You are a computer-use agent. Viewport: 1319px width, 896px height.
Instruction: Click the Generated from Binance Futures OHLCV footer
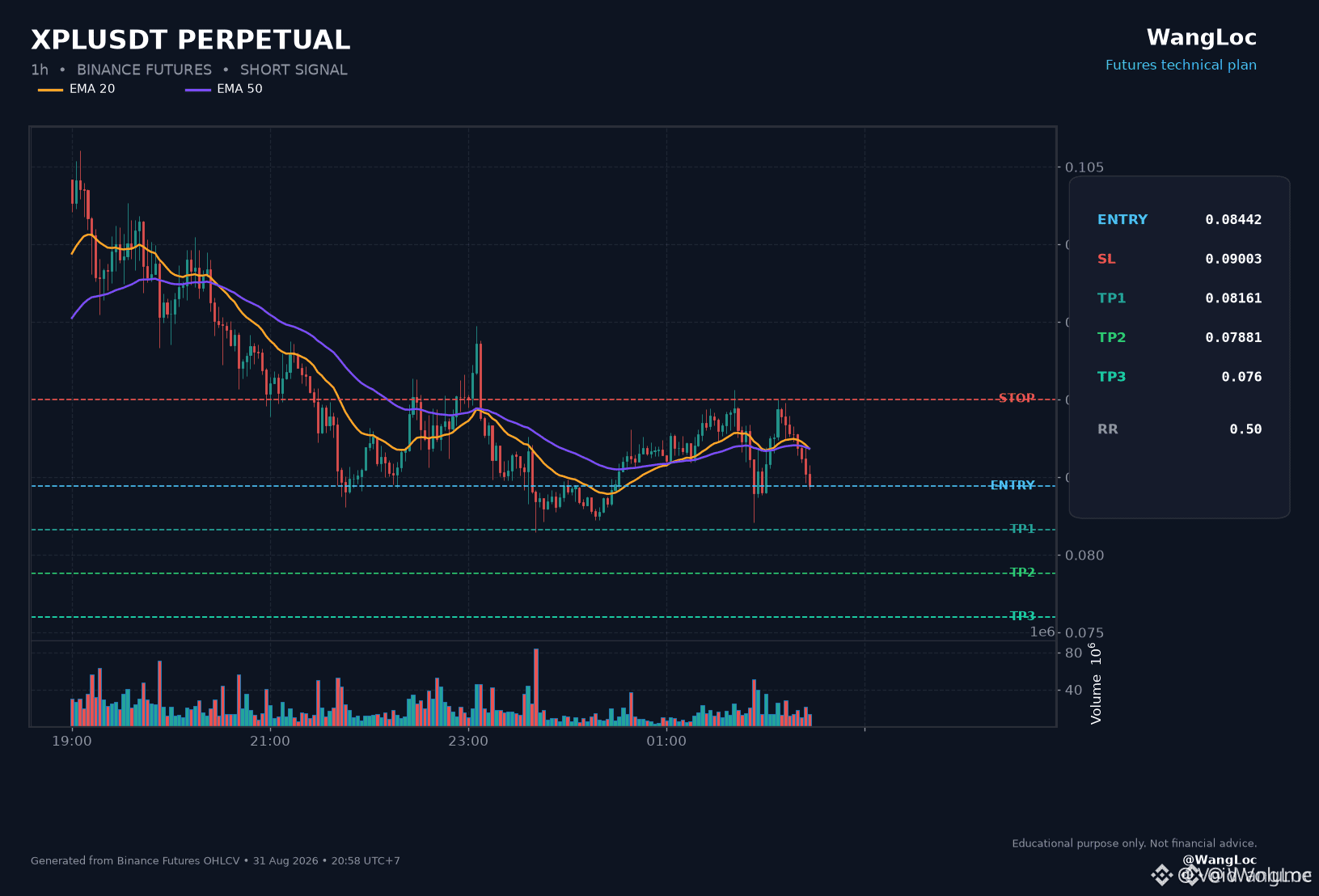point(215,861)
